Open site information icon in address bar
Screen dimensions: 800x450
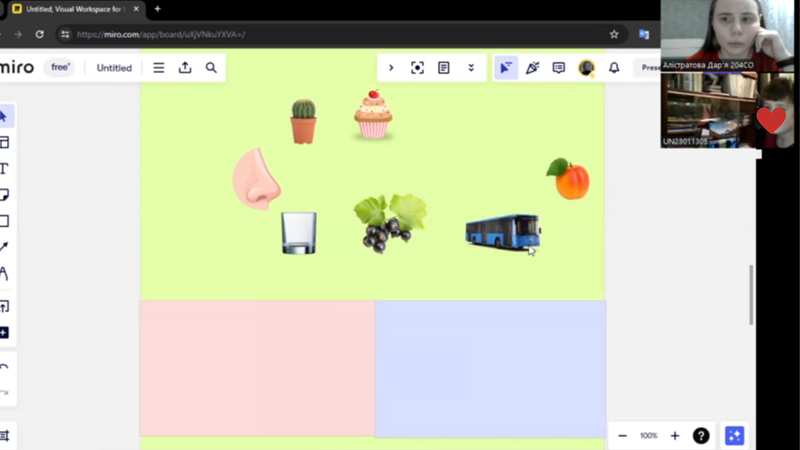pyautogui.click(x=65, y=34)
